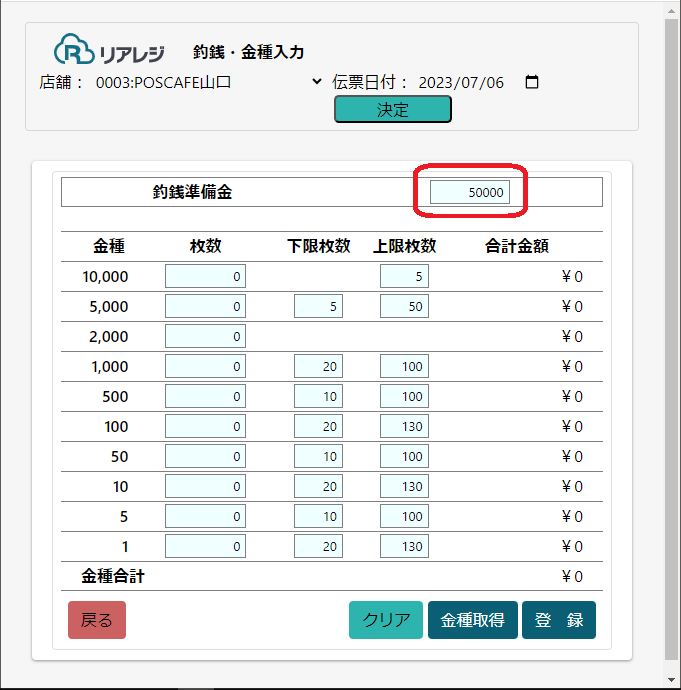681x690 pixels.
Task: Edit the 上限枚数 field for 1 yen
Action: [x=404, y=546]
